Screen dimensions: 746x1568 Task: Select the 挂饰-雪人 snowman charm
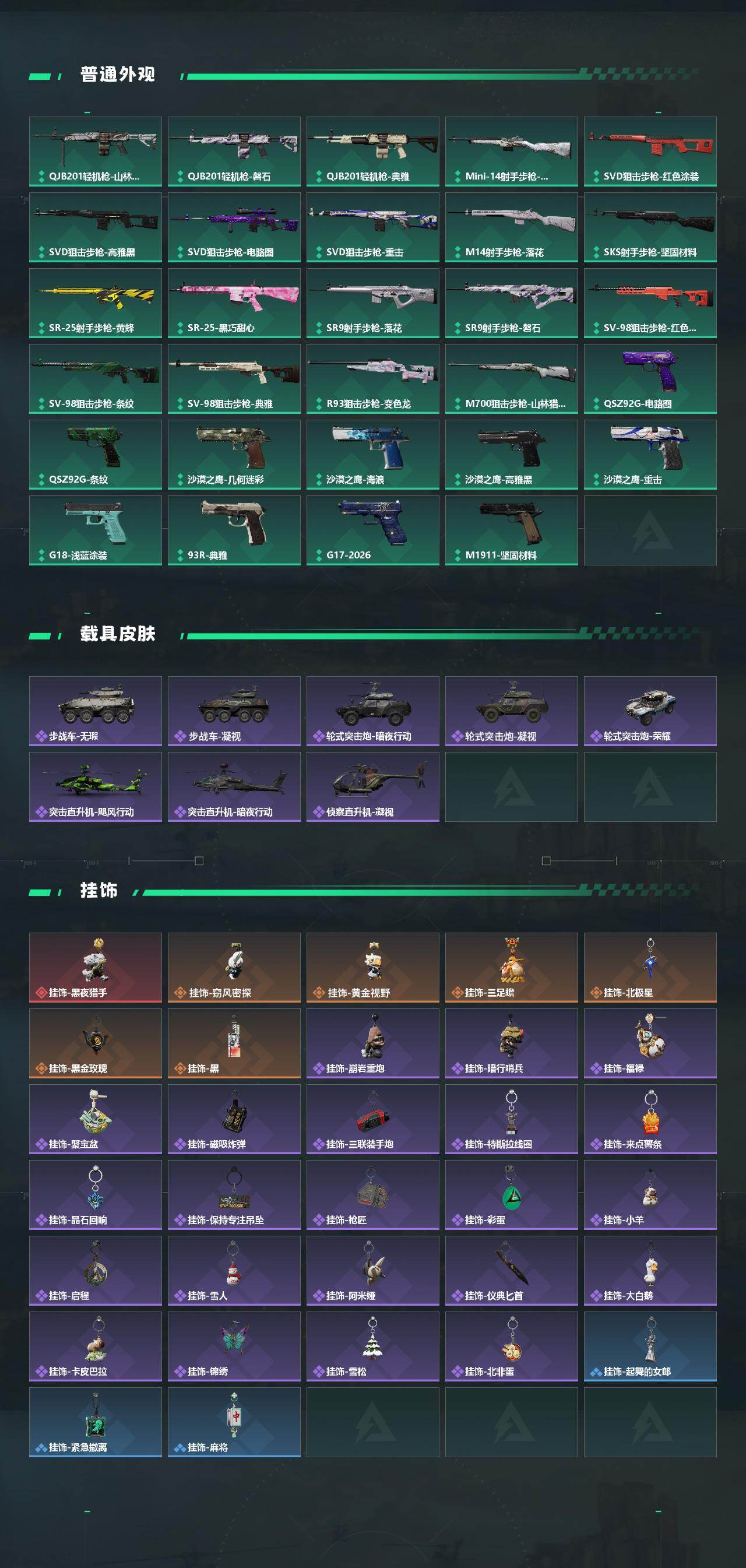234,1270
